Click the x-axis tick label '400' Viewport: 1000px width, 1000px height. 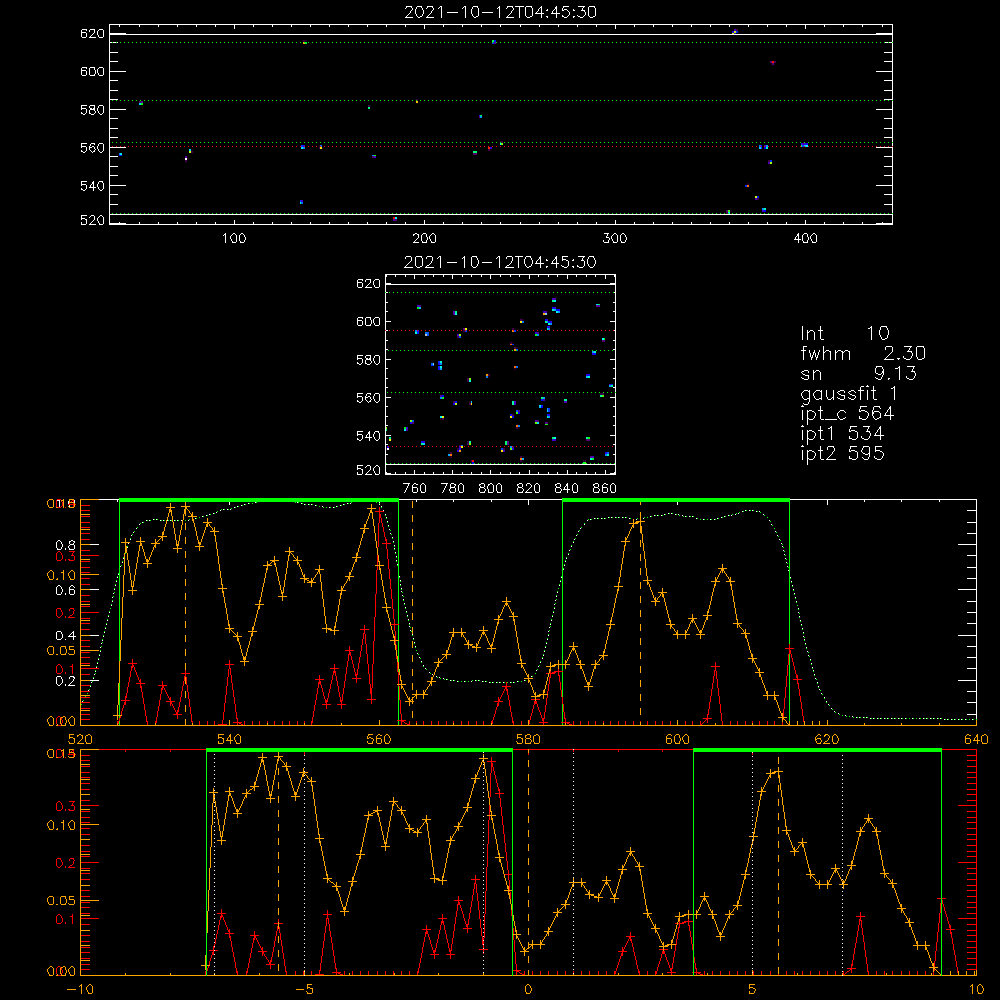pos(805,239)
